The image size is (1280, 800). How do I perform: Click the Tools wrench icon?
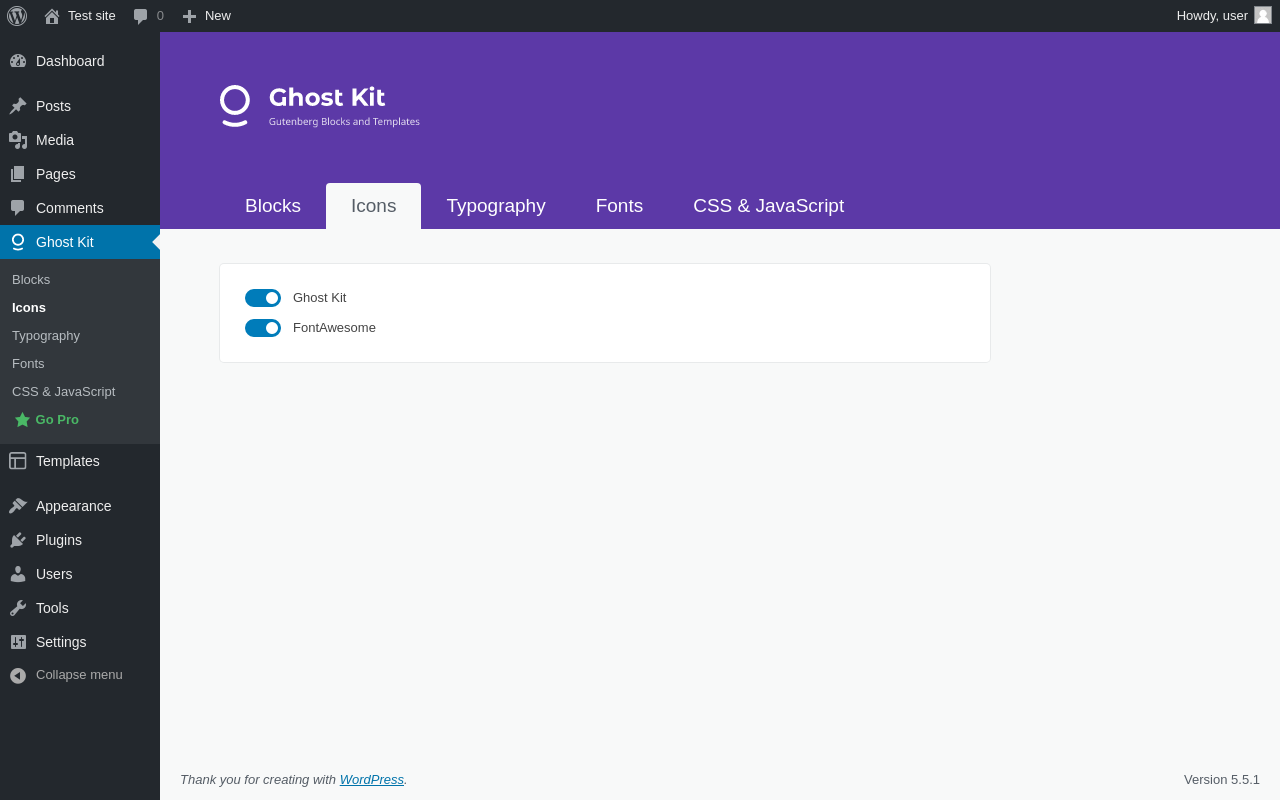coord(18,608)
